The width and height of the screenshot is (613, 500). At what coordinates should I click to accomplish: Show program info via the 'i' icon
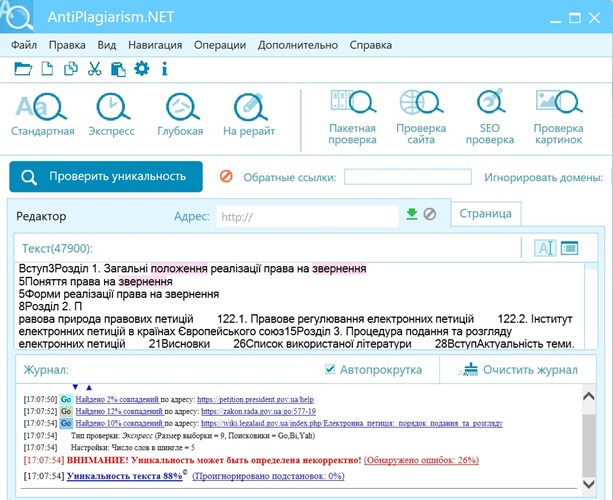[x=165, y=69]
